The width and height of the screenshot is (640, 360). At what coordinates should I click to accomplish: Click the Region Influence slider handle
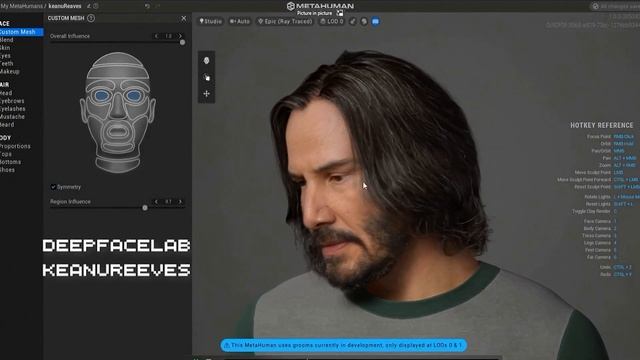(145, 208)
